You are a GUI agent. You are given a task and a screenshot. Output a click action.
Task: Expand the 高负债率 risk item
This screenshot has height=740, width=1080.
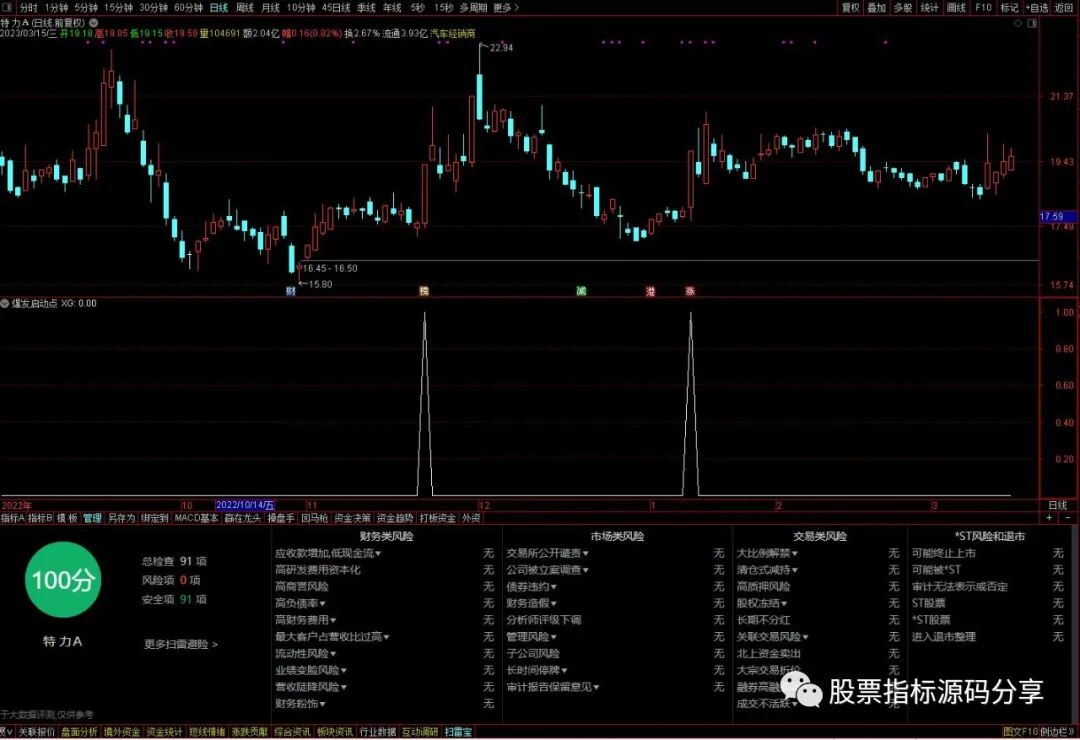(x=300, y=604)
